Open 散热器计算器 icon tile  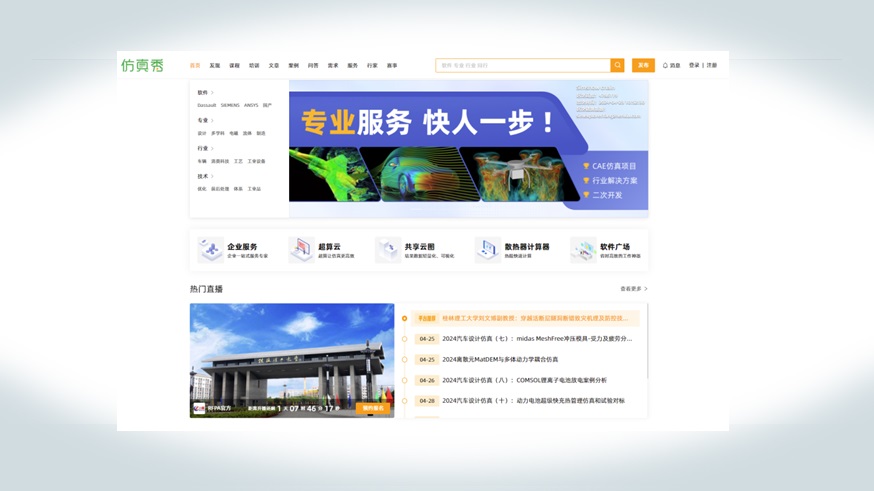pyautogui.click(x=488, y=250)
